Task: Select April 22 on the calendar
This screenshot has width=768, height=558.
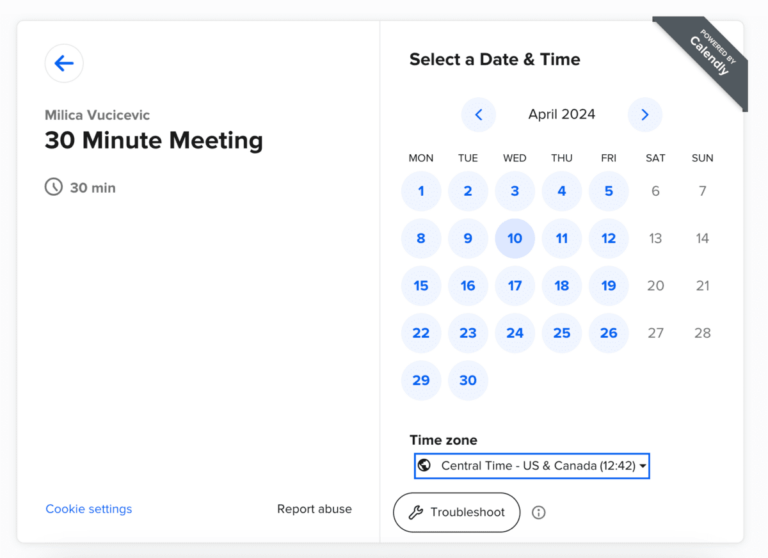Action: [421, 333]
